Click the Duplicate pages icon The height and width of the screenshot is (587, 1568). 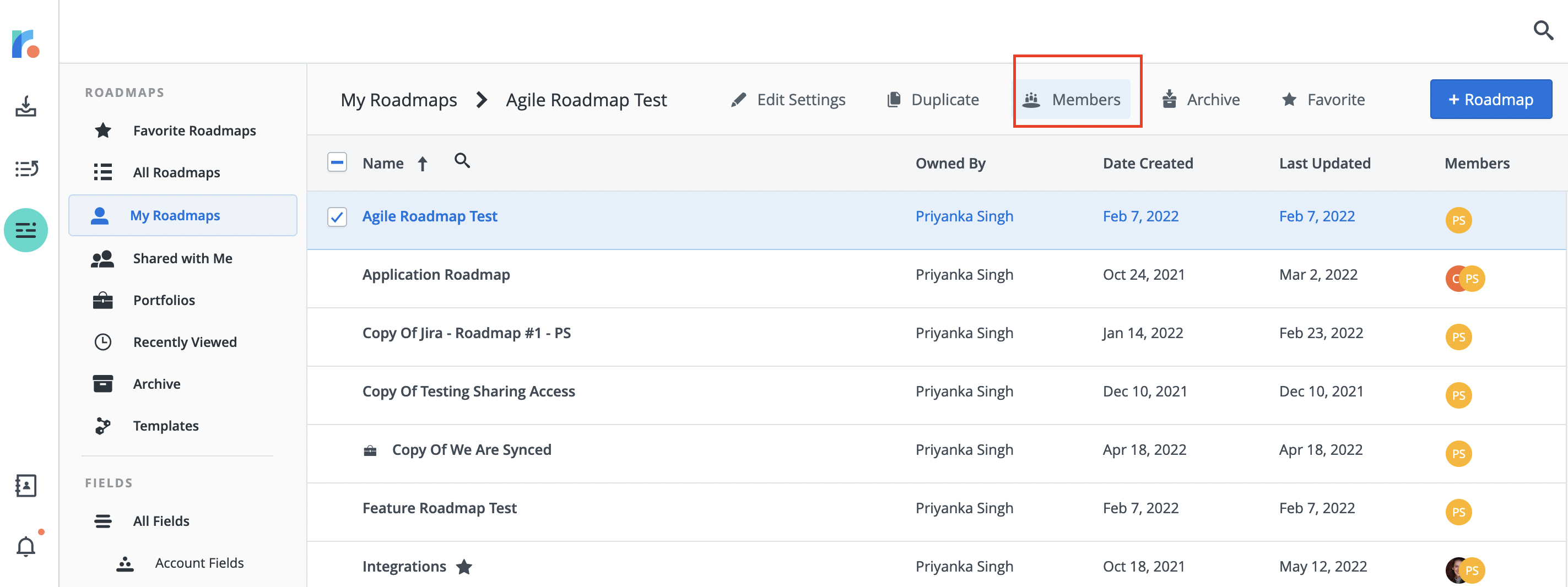click(x=894, y=99)
